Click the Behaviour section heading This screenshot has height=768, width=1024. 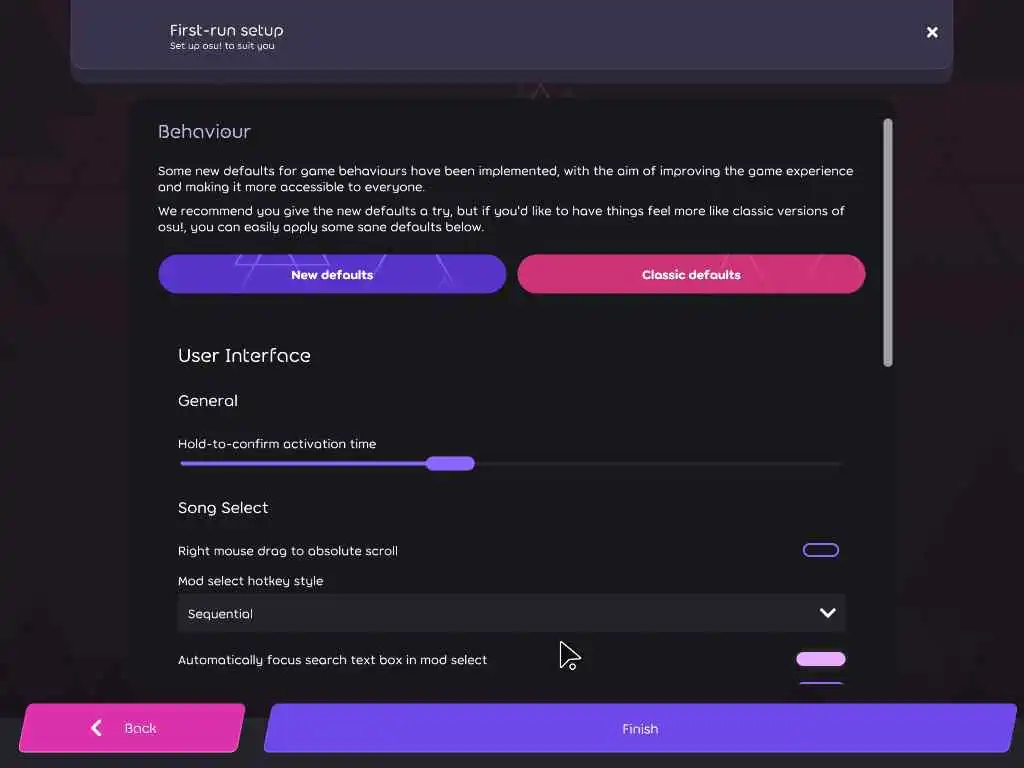[x=204, y=132]
